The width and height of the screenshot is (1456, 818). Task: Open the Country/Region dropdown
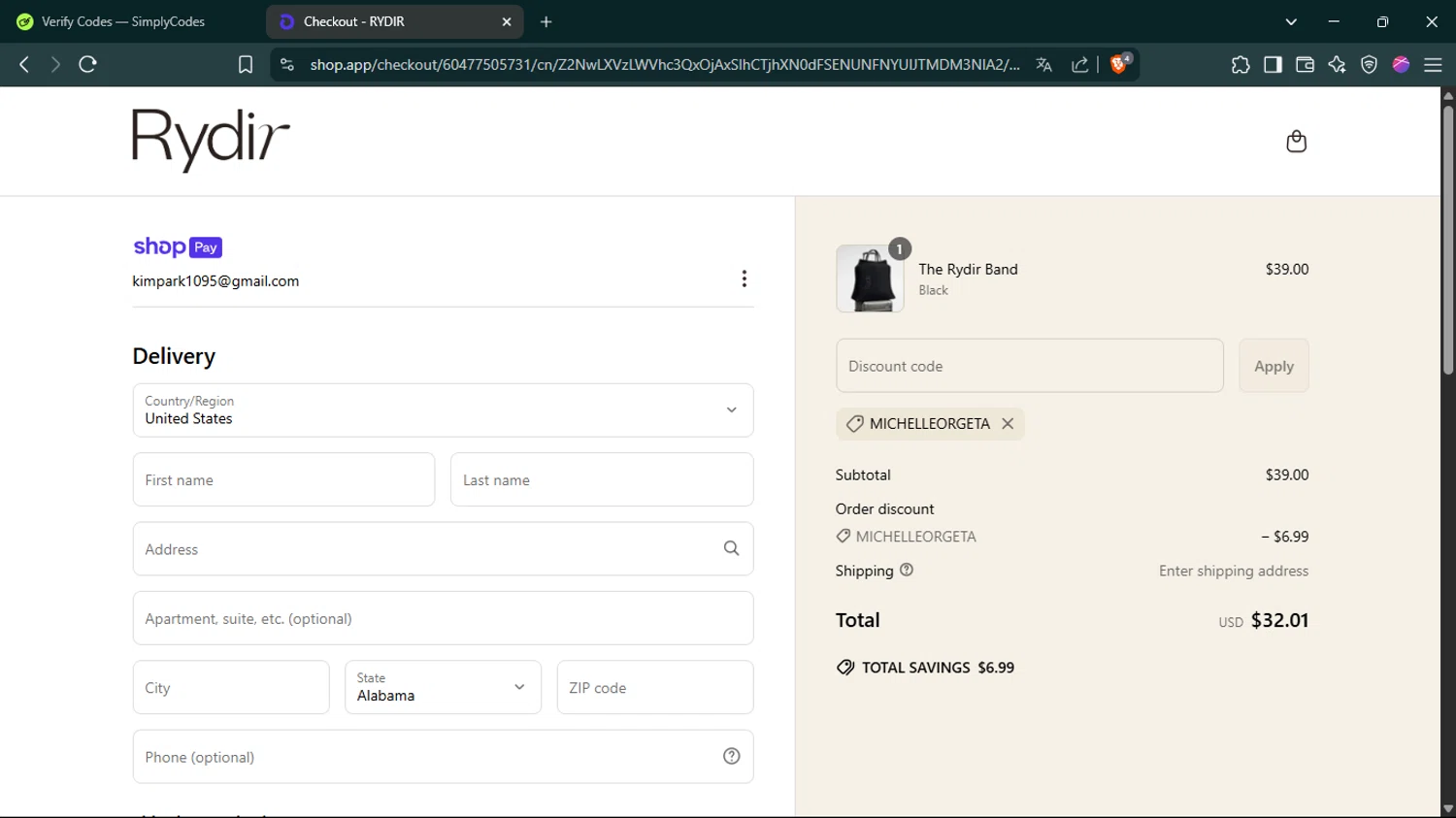[x=443, y=410]
